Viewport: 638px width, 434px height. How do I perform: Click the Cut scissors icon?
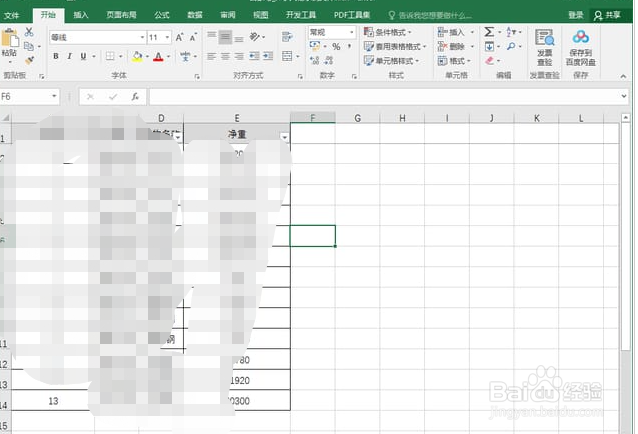pyautogui.click(x=29, y=32)
